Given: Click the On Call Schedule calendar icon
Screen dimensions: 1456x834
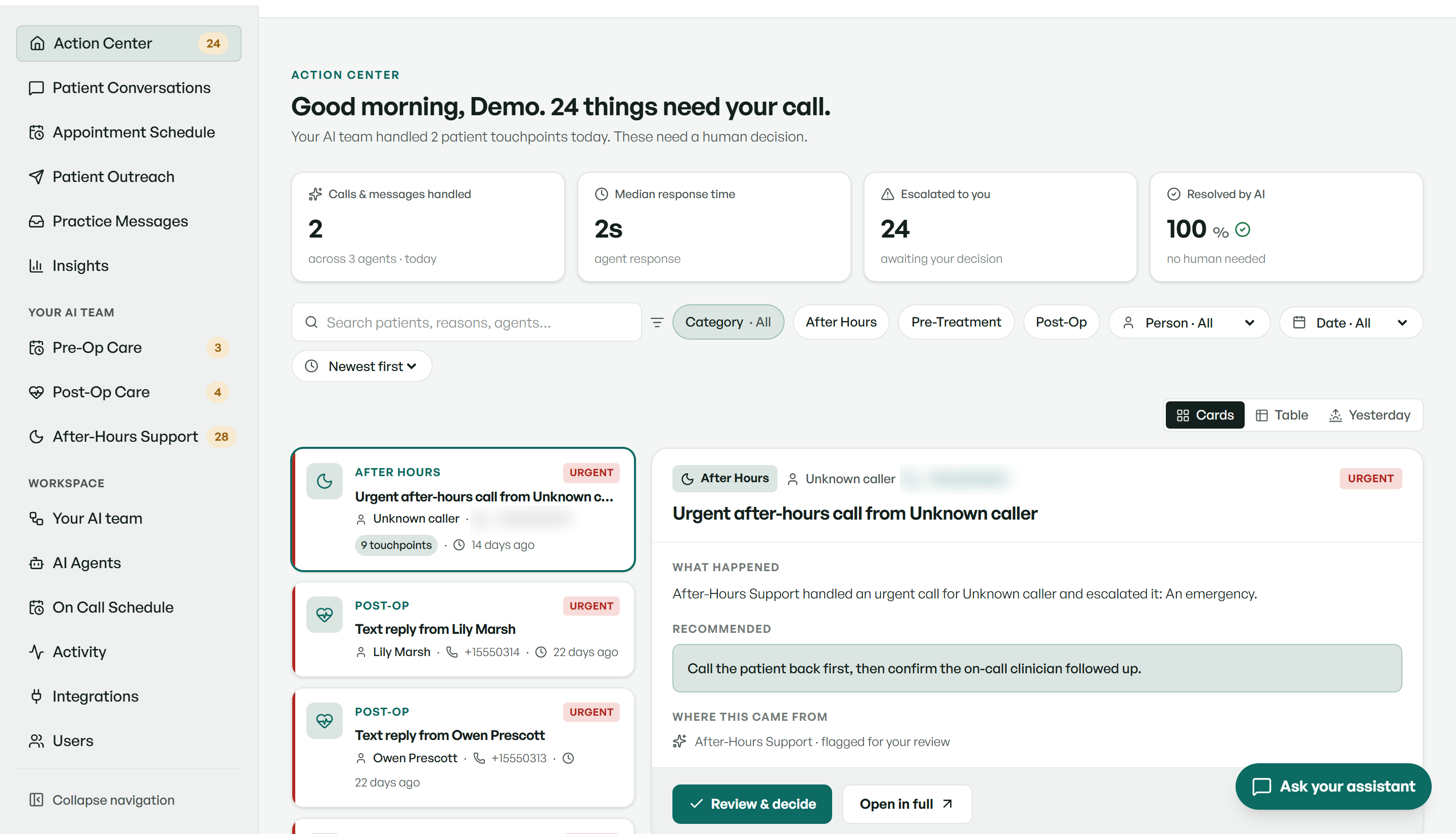Looking at the screenshot, I should (36, 608).
